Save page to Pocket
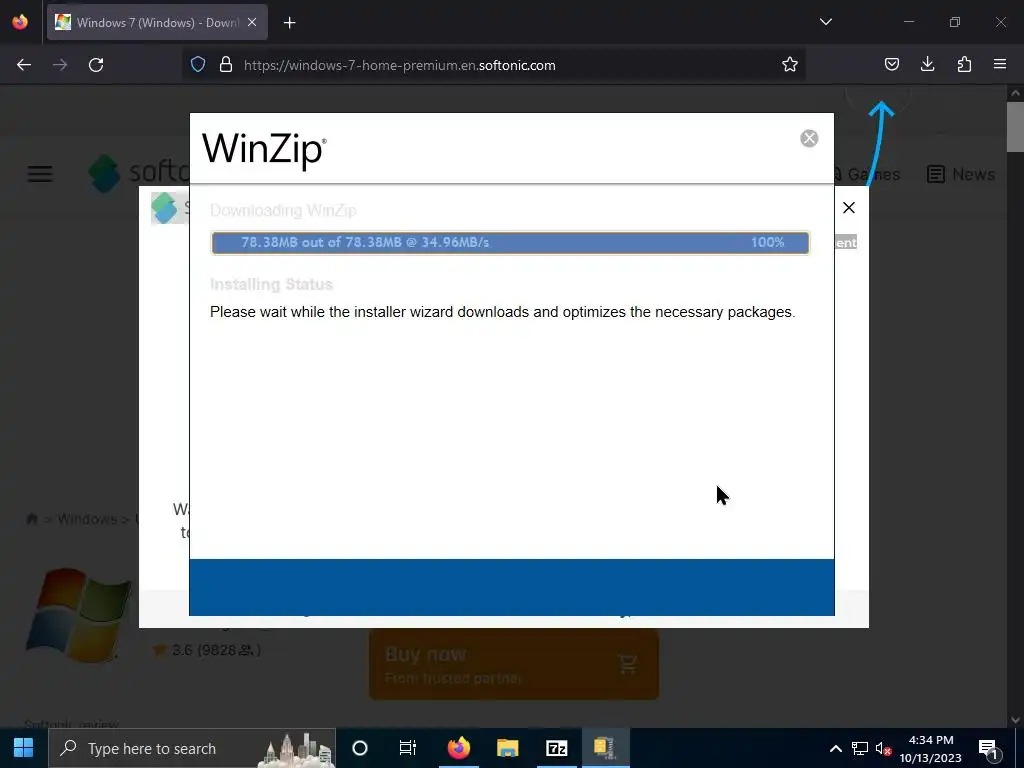 (x=891, y=64)
